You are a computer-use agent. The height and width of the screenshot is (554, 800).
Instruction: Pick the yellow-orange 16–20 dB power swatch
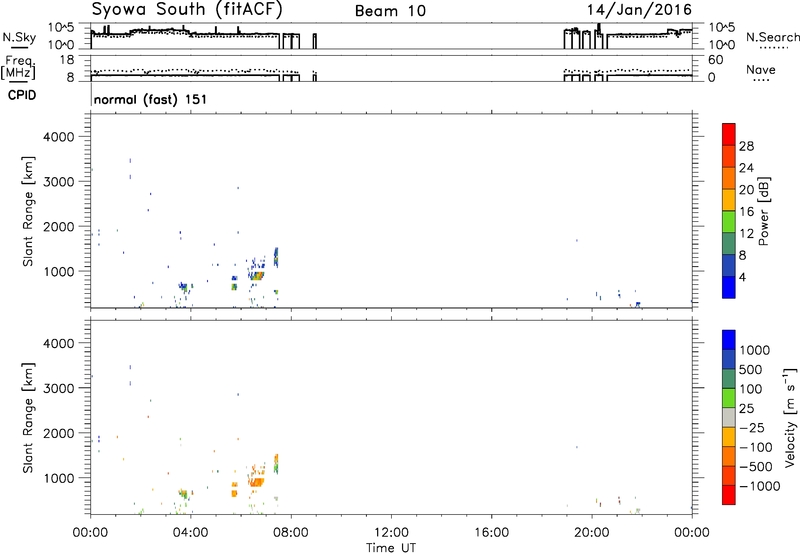729,200
